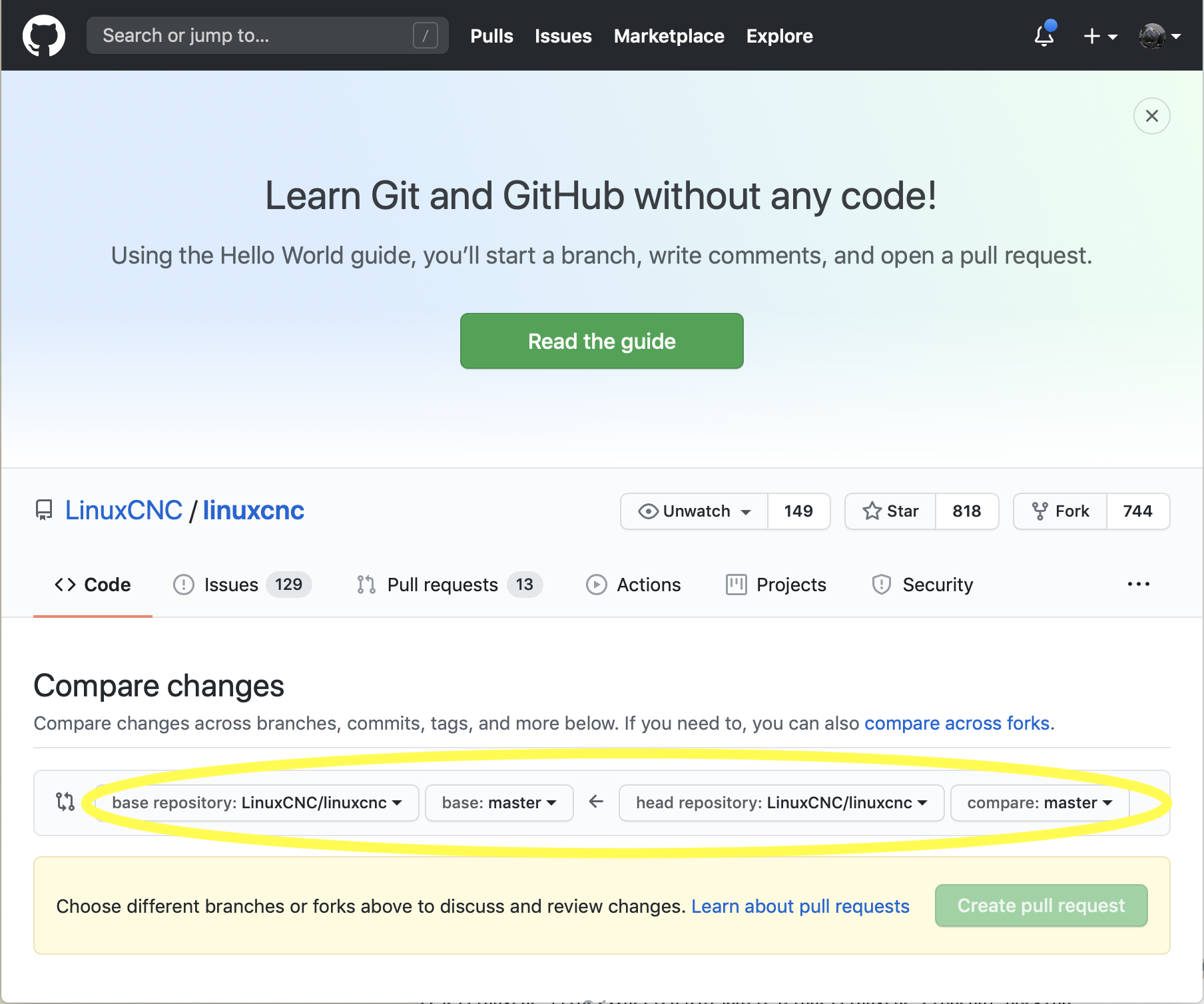Expand the compare: master branch selector

tap(1040, 803)
